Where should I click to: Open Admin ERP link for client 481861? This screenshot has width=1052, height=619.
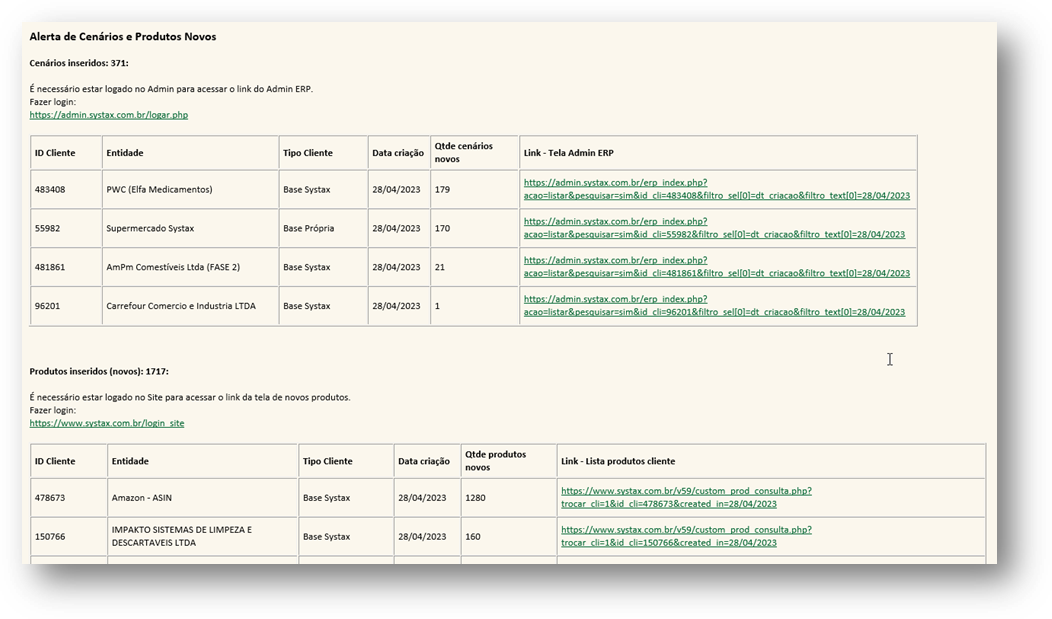(717, 267)
